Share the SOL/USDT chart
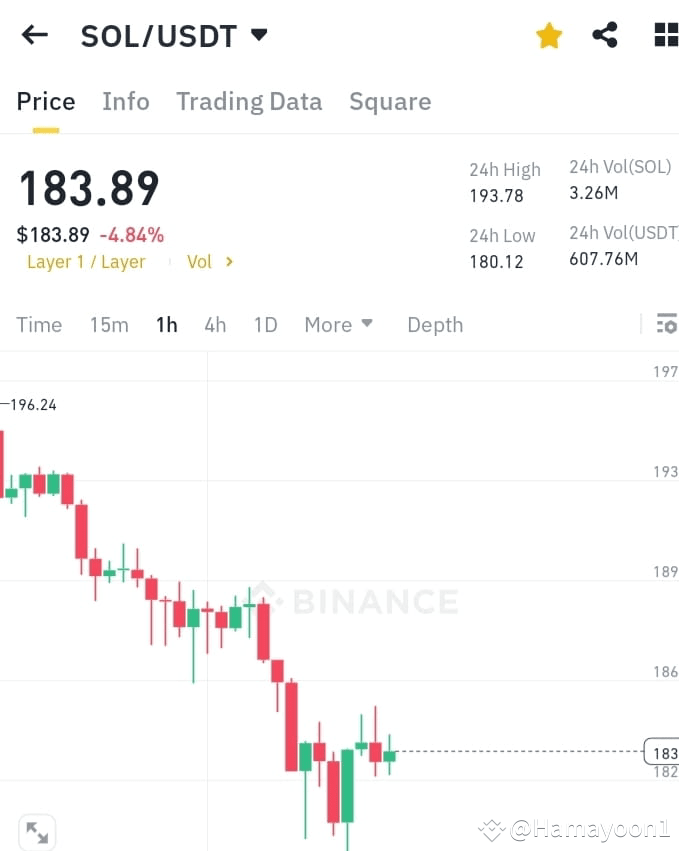Screen dimensions: 679x851 605,34
